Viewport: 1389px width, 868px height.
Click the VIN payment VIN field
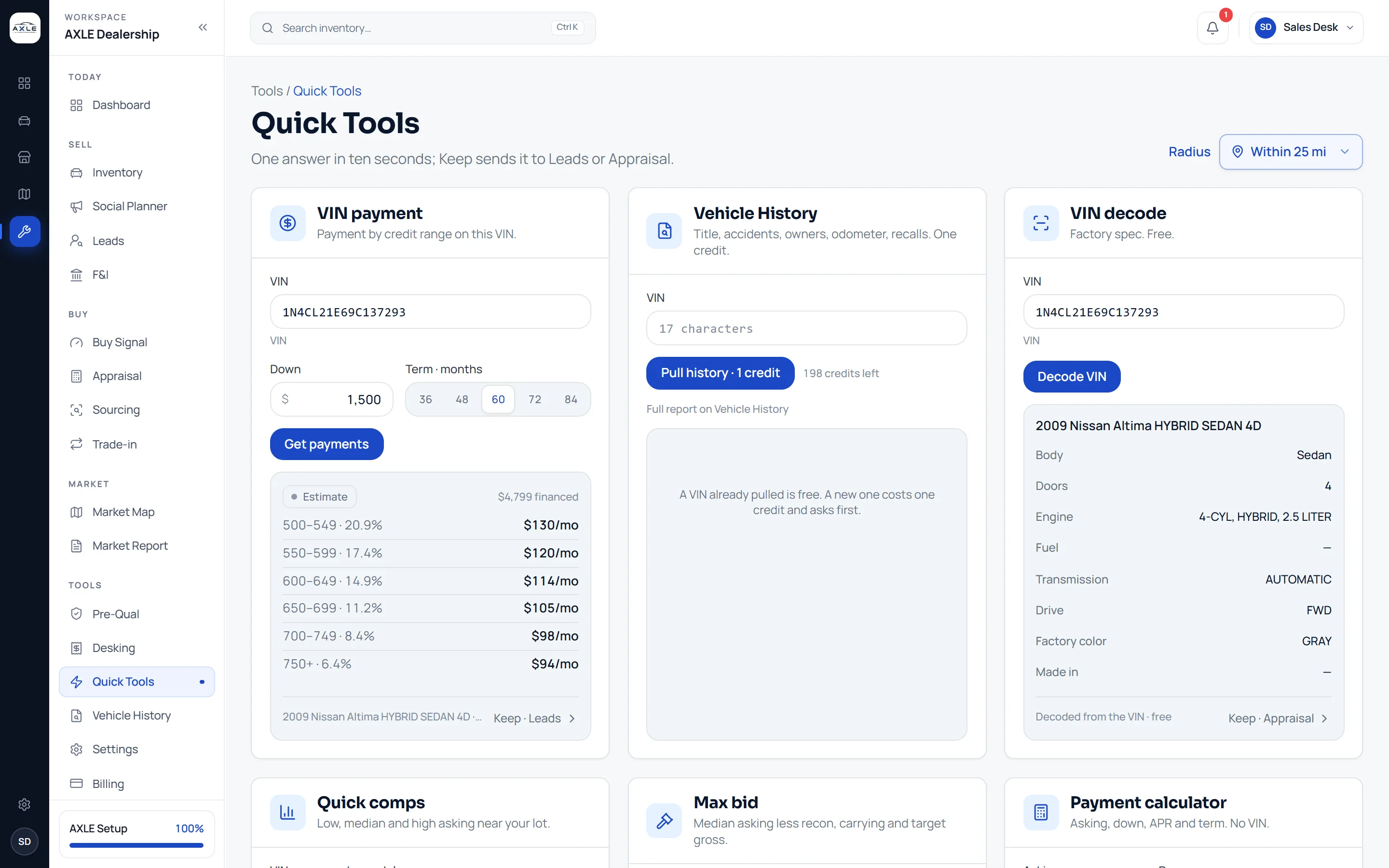(x=430, y=312)
